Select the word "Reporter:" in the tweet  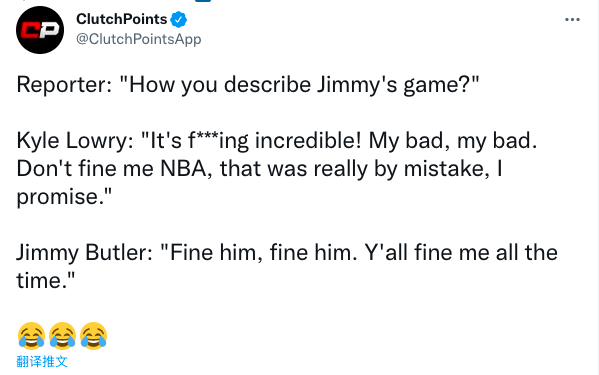[x=64, y=84]
